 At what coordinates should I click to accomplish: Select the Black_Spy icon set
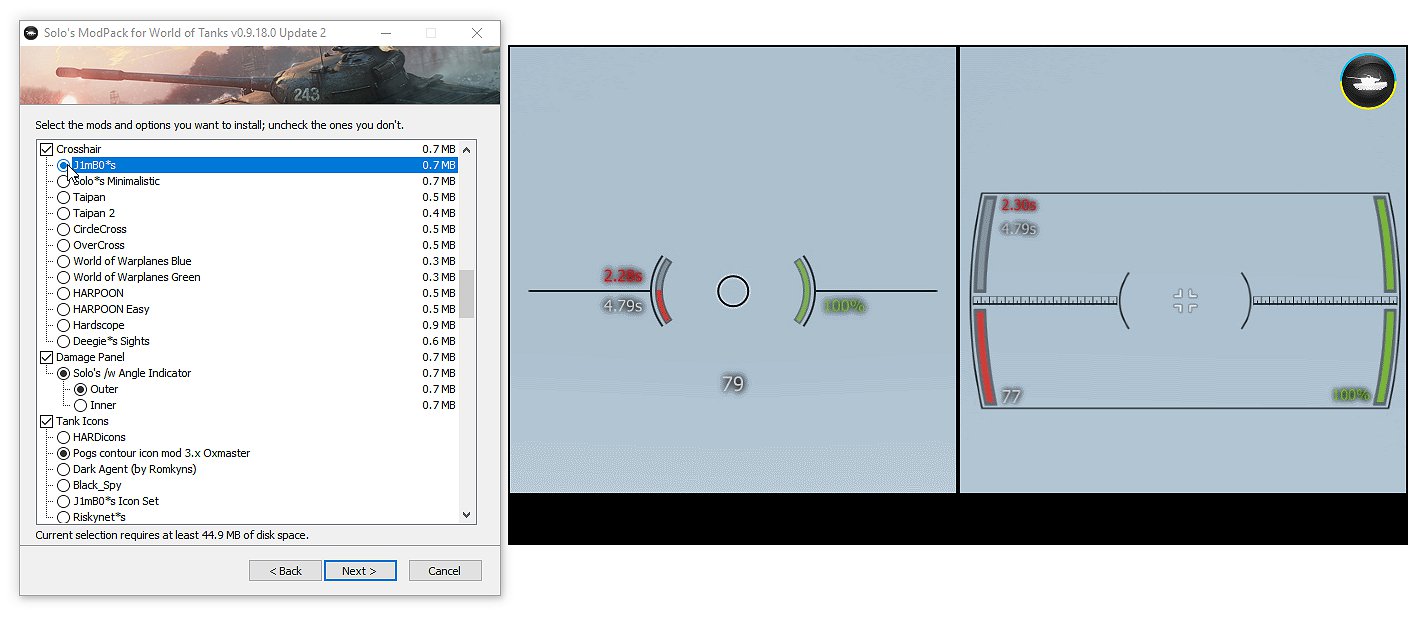pos(64,485)
